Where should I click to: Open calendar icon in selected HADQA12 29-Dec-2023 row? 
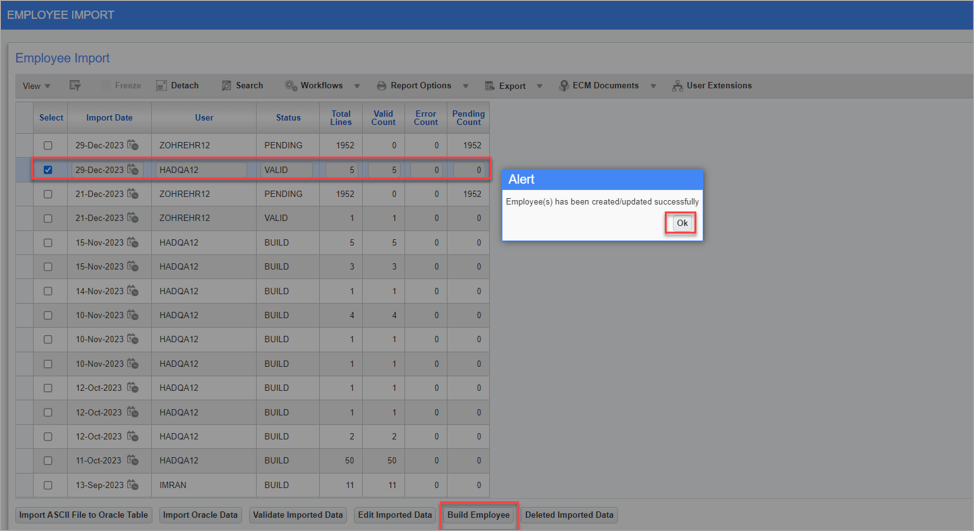[x=133, y=169]
